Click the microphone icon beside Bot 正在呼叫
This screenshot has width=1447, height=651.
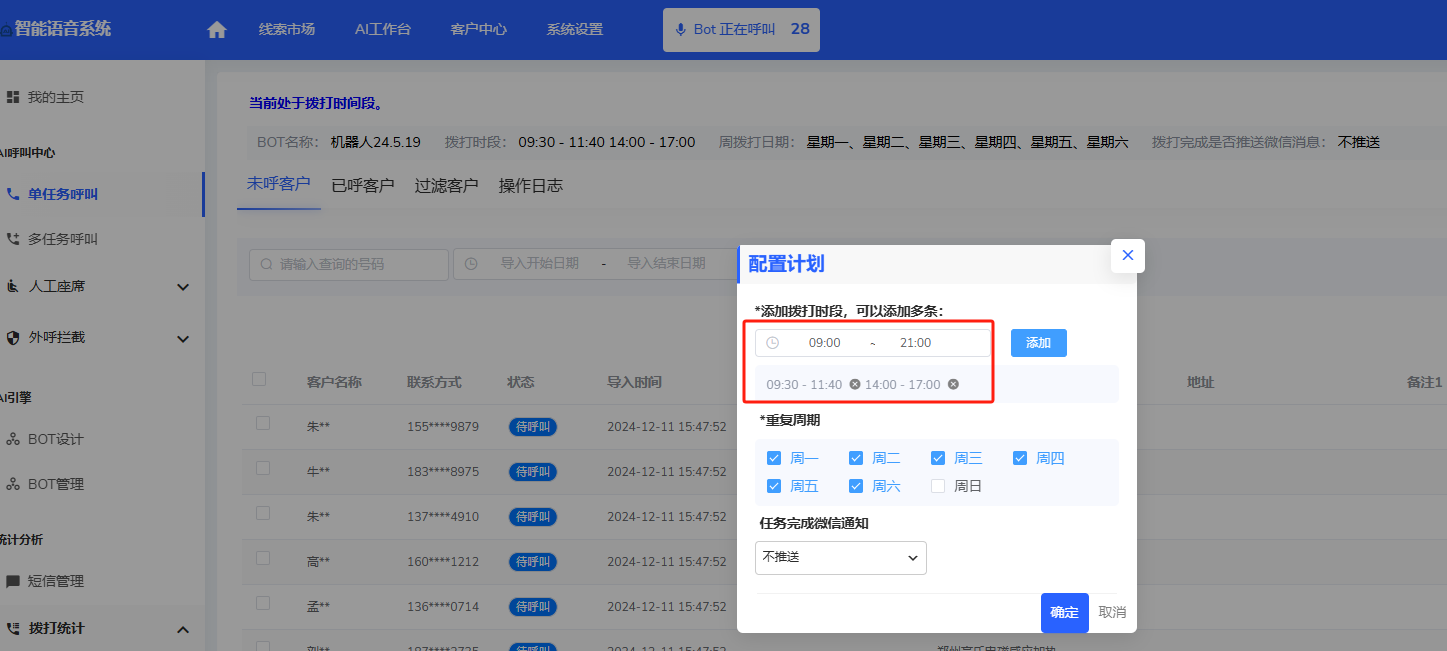pyautogui.click(x=681, y=30)
